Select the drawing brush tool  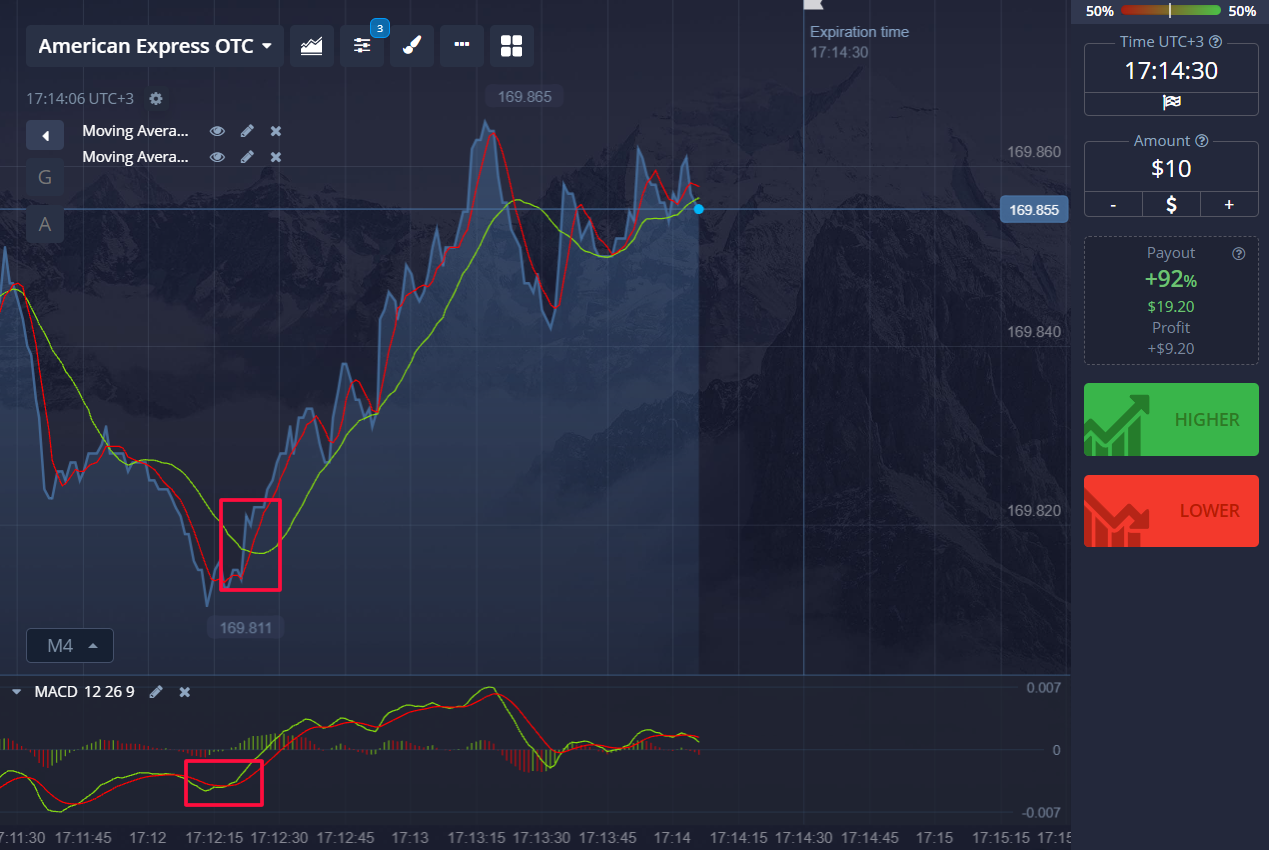412,46
